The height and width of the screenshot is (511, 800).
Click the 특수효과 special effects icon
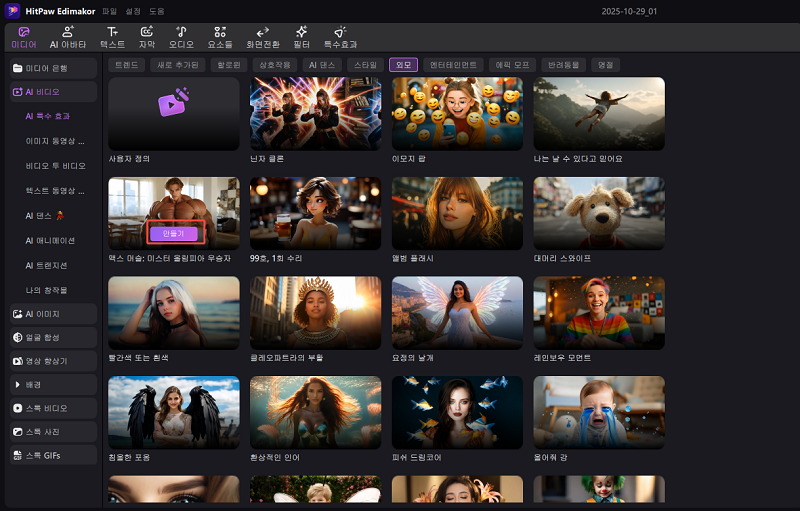(x=340, y=37)
